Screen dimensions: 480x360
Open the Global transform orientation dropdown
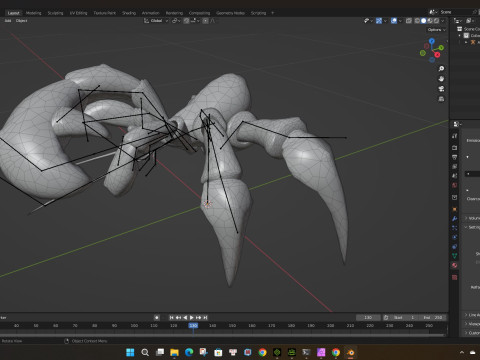156,21
